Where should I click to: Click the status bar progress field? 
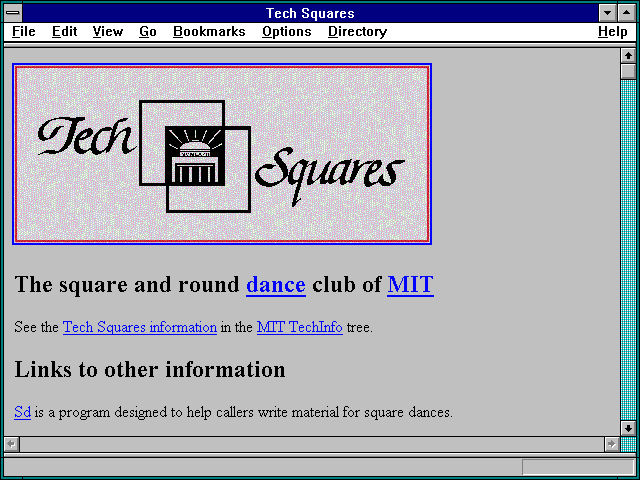pos(578,467)
